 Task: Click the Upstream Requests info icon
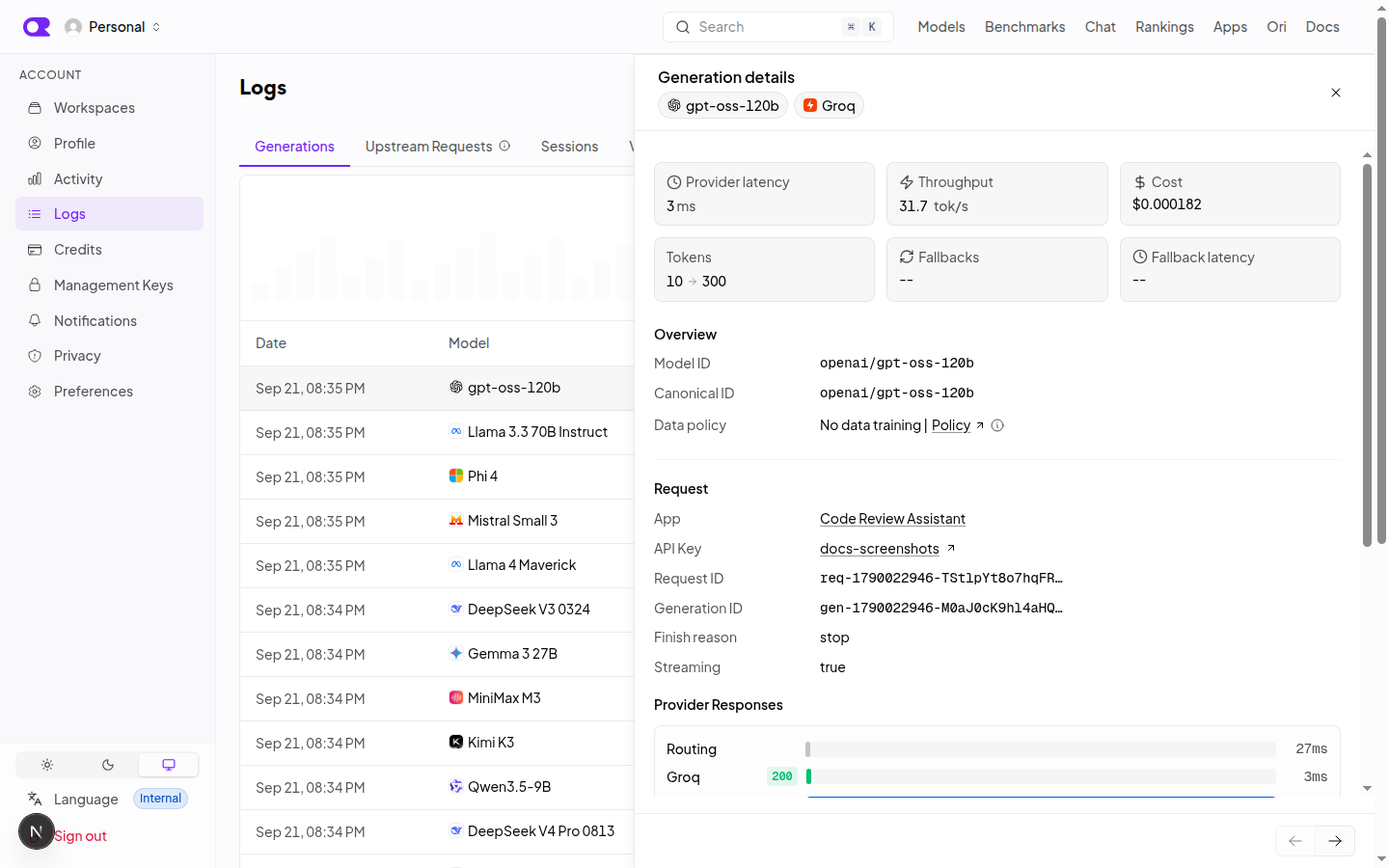(x=504, y=146)
